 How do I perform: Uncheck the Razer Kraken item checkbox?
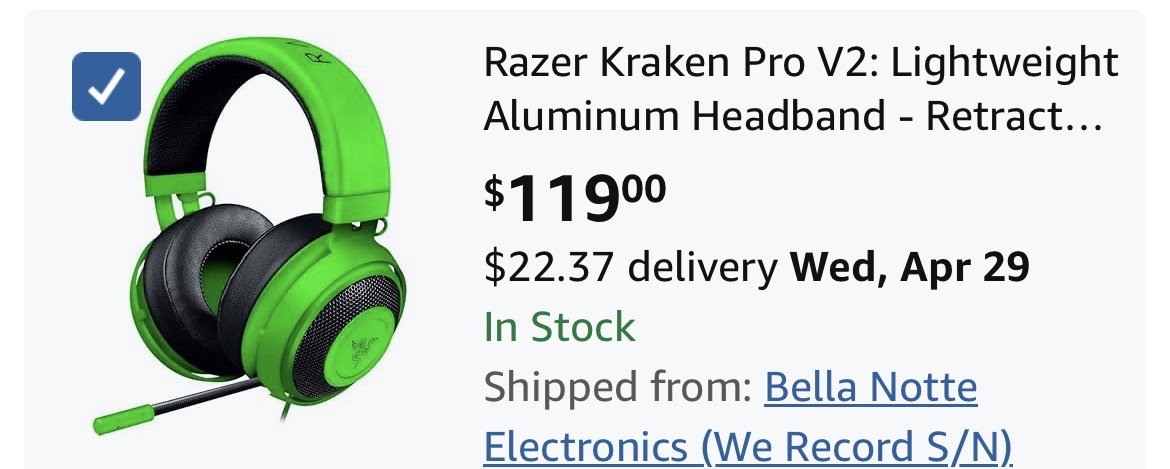tap(106, 86)
